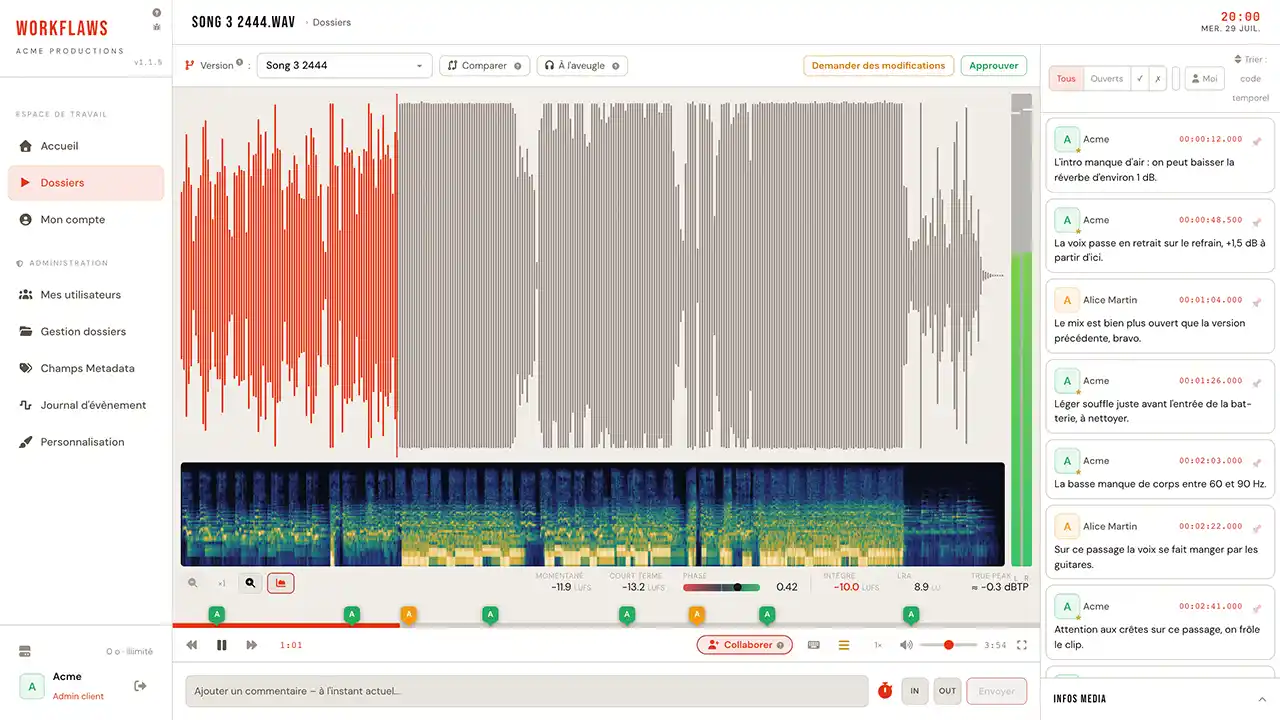Open the Version dropdown Song 3 2444

tap(345, 66)
